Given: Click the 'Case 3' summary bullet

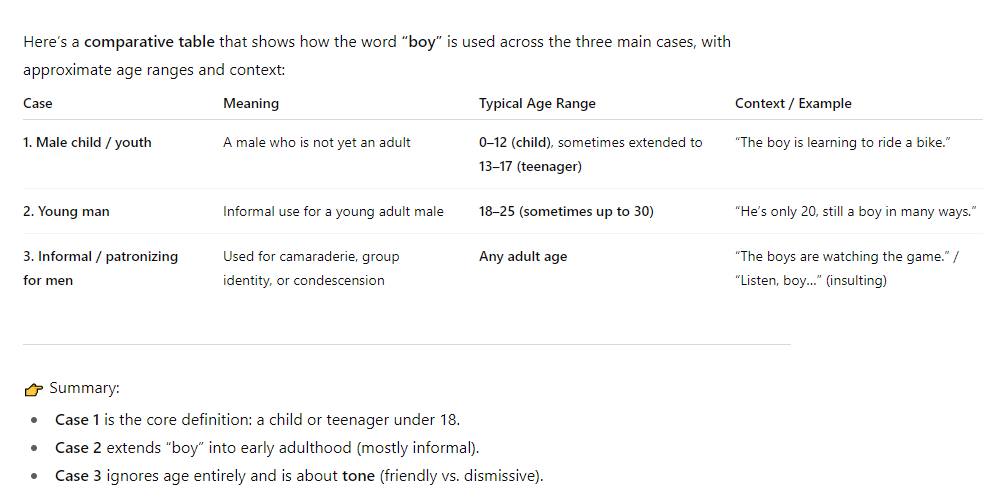Looking at the screenshot, I should tap(299, 476).
